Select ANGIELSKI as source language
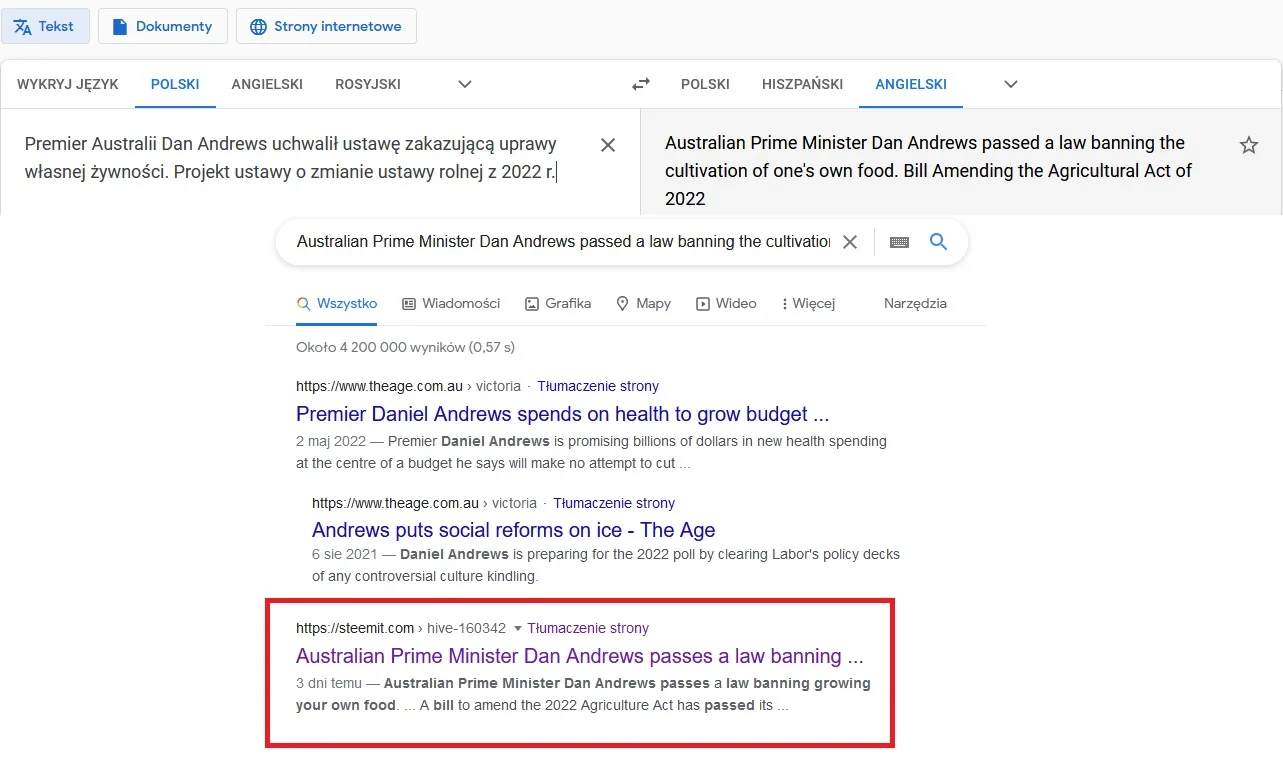Image resolution: width=1283 pixels, height=759 pixels. point(267,84)
